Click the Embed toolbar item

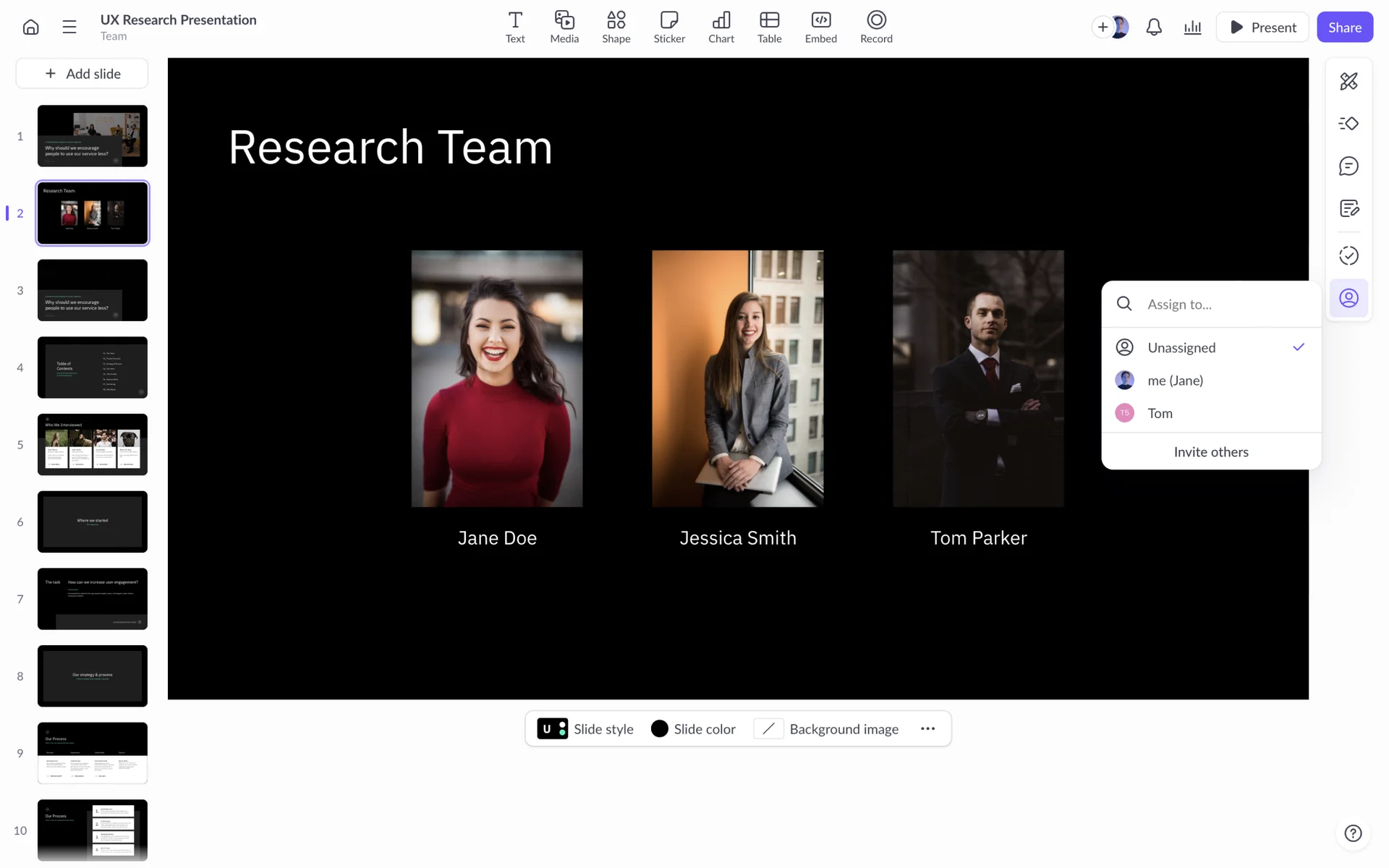[820, 27]
